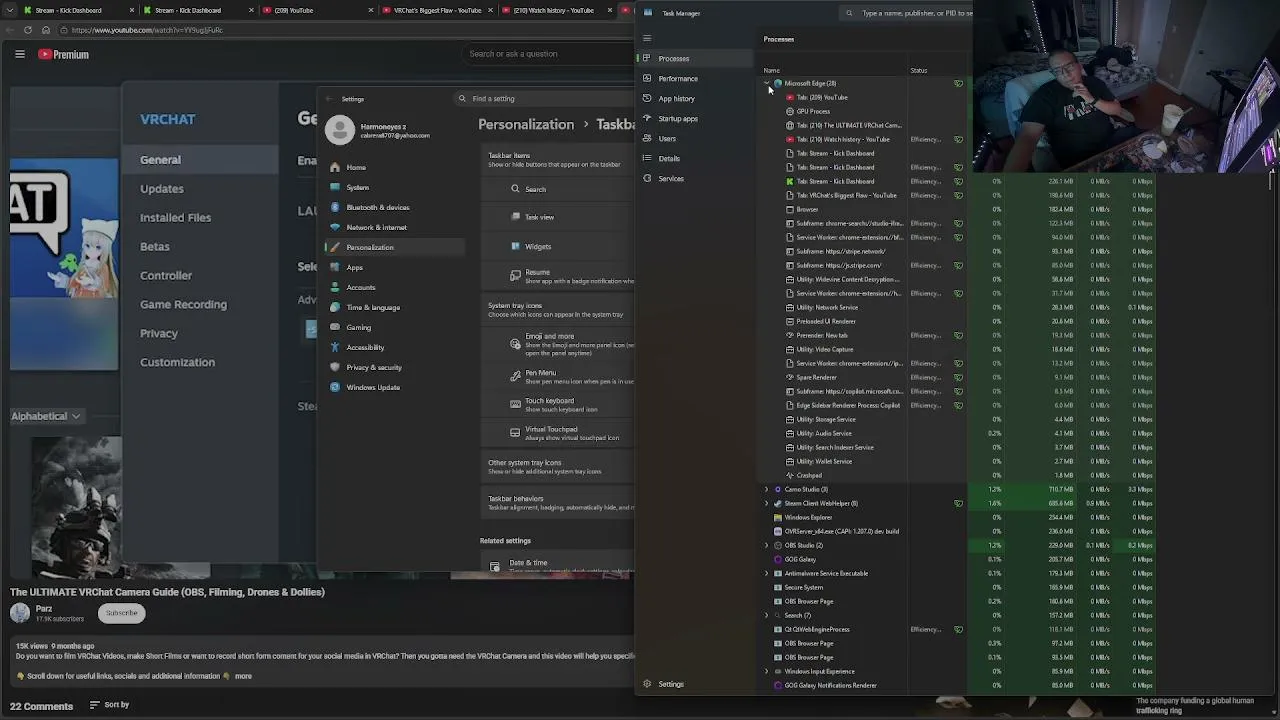Expand the Camo Studio process group
This screenshot has width=1280, height=720.
767,489
